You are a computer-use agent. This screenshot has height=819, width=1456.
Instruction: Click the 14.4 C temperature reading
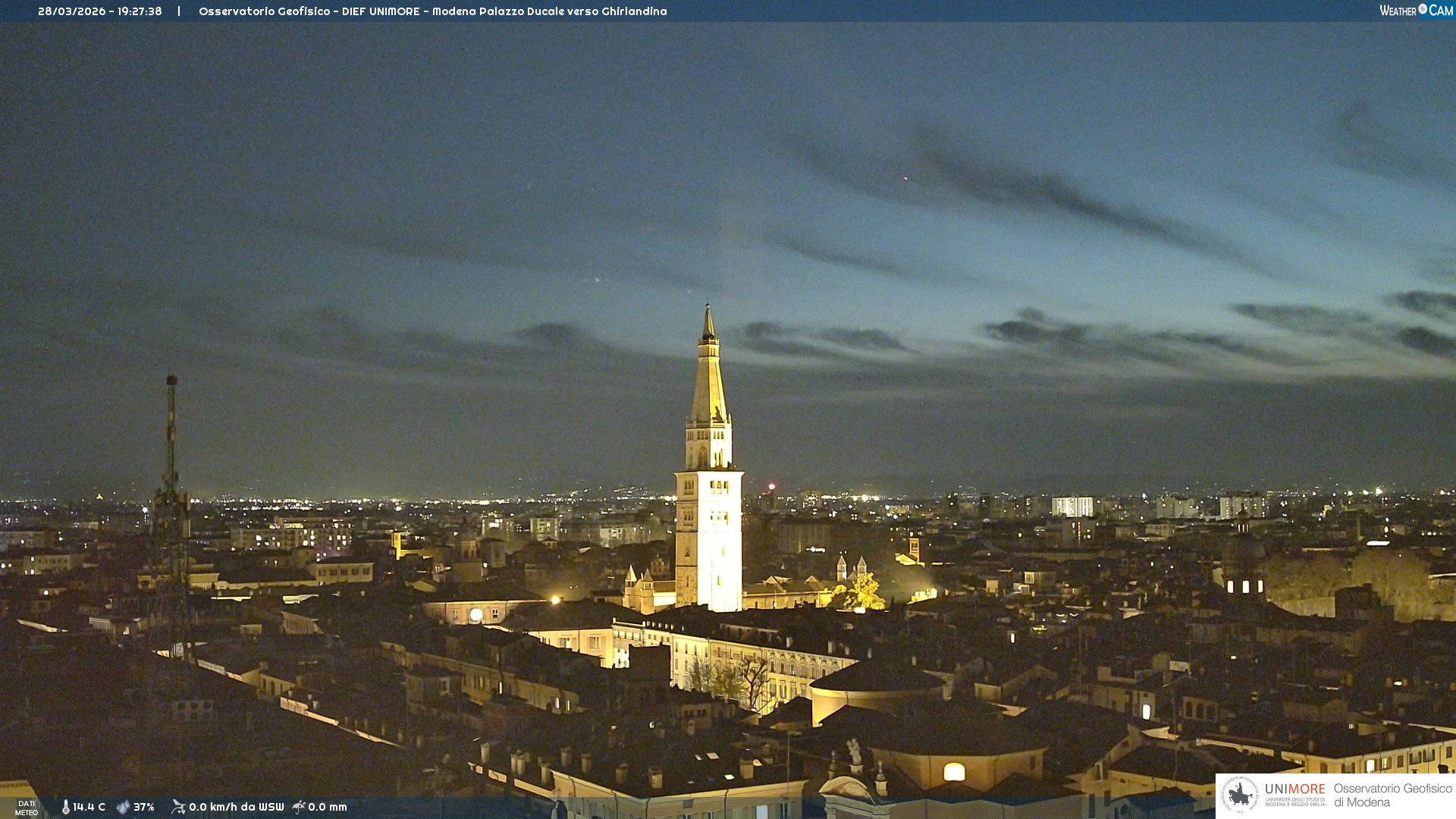tap(89, 807)
